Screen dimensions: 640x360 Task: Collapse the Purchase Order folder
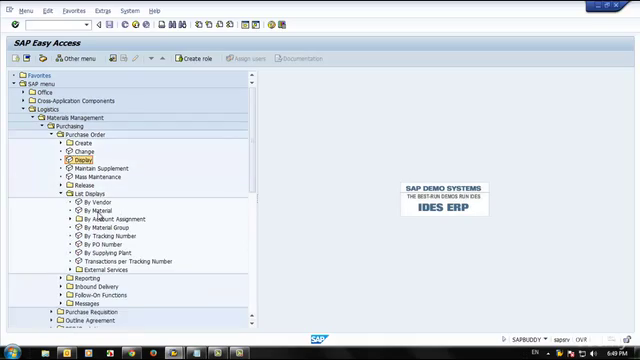pos(51,134)
